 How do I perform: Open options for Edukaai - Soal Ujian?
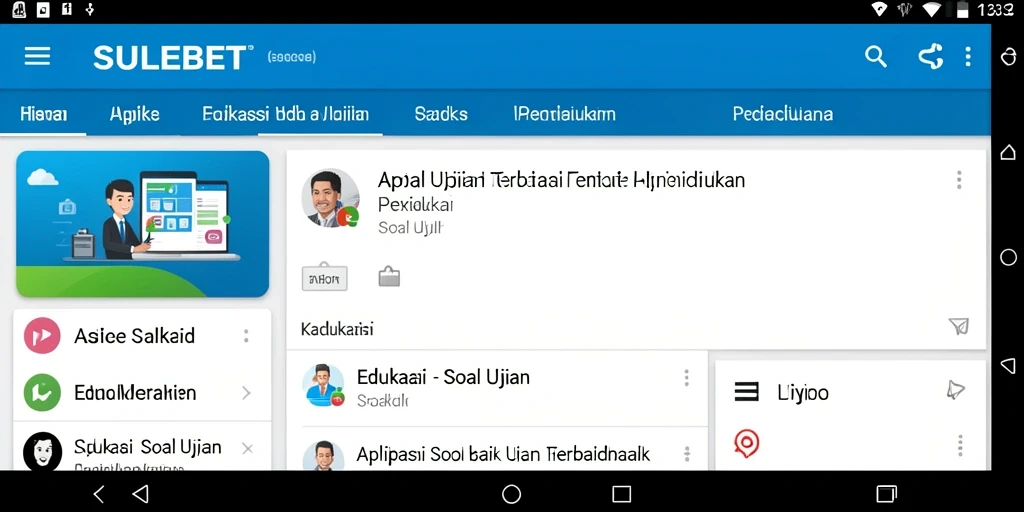tap(686, 377)
